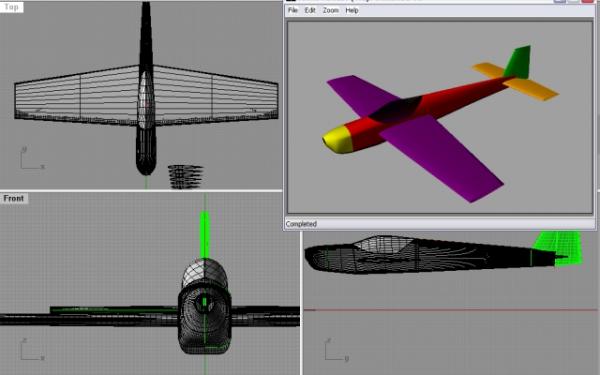600x375 pixels.
Task: Open the Zoom menu
Action: (x=331, y=10)
